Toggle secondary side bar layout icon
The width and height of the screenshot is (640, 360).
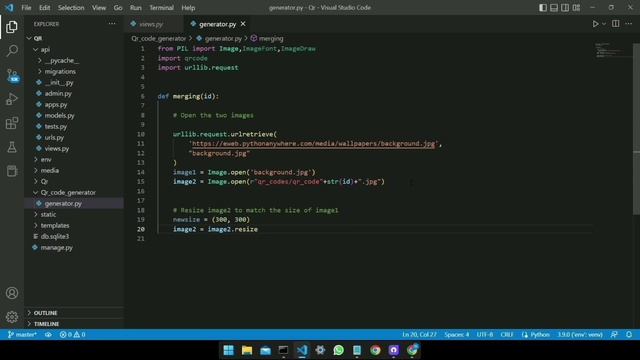point(564,8)
